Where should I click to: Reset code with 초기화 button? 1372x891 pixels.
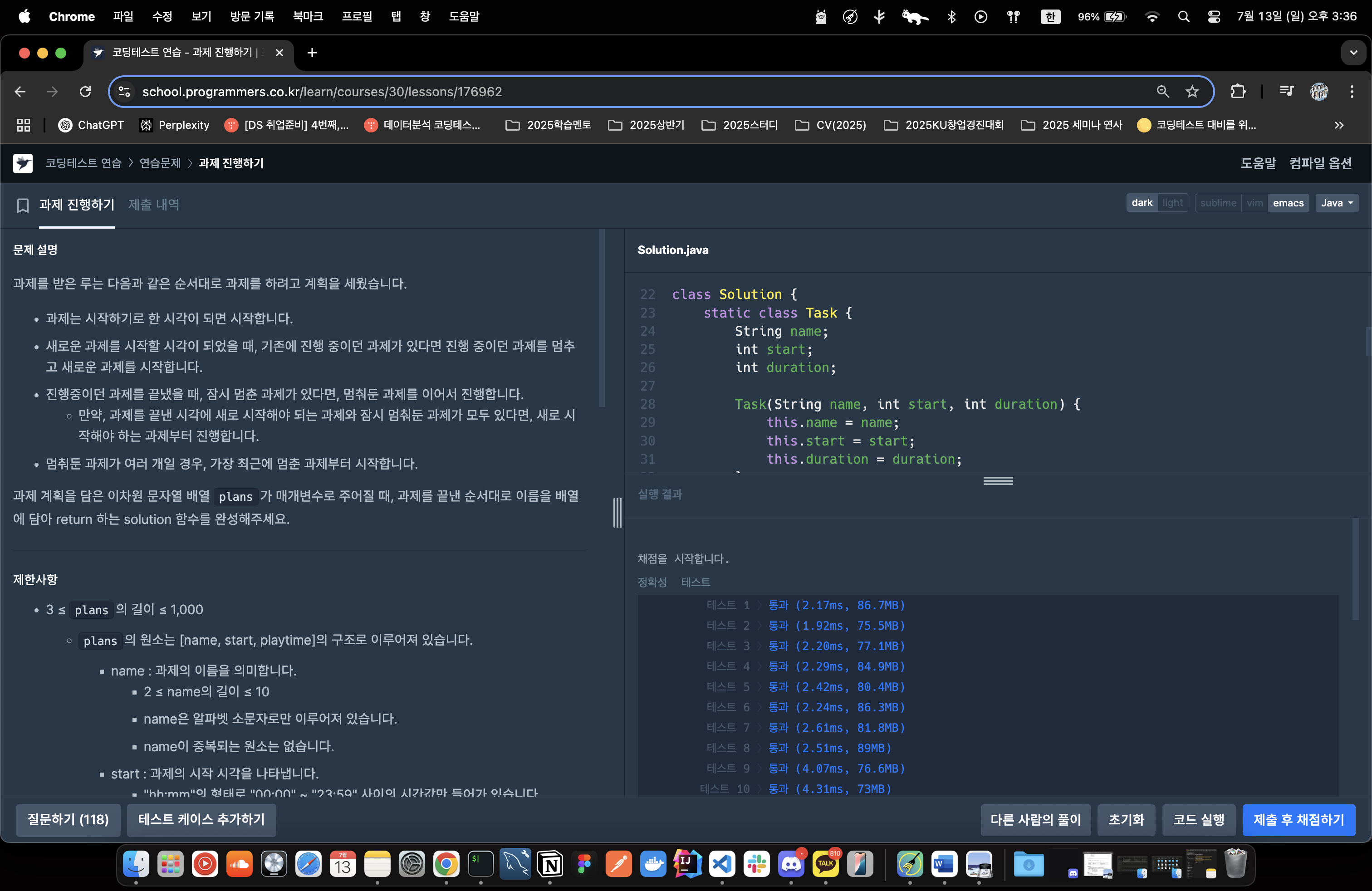tap(1126, 819)
